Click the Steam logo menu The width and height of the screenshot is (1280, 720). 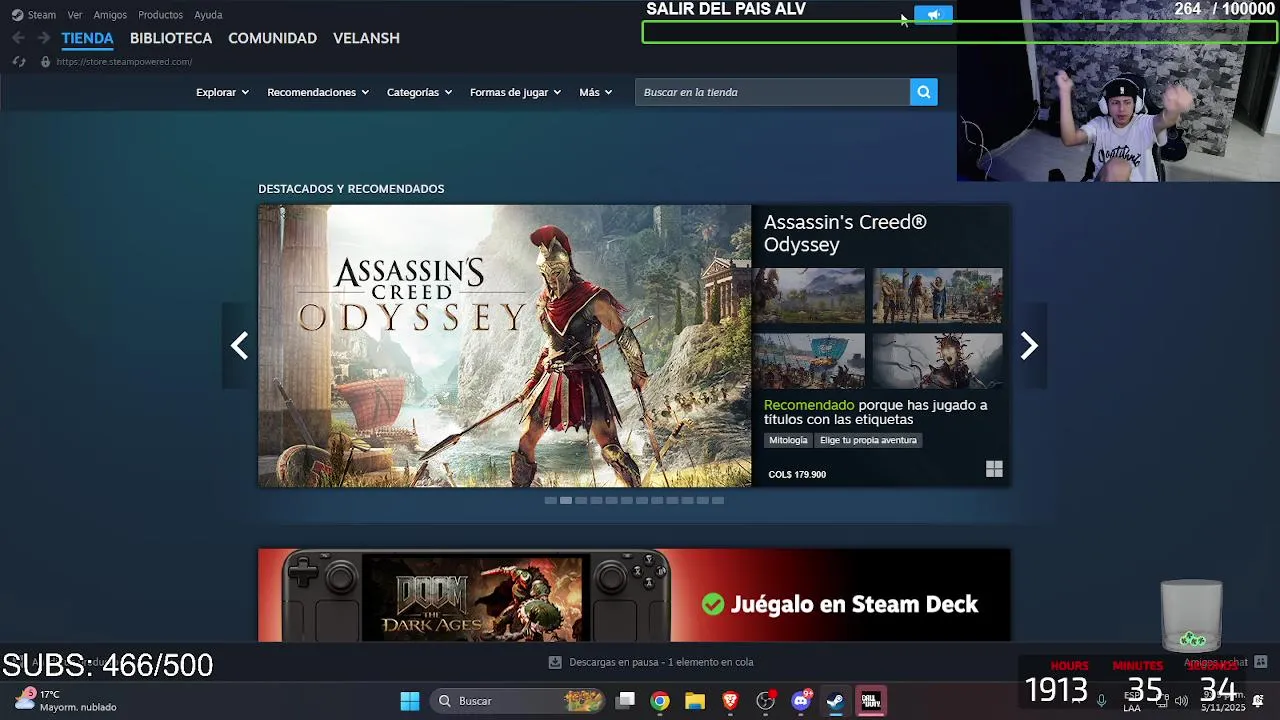[x=17, y=15]
